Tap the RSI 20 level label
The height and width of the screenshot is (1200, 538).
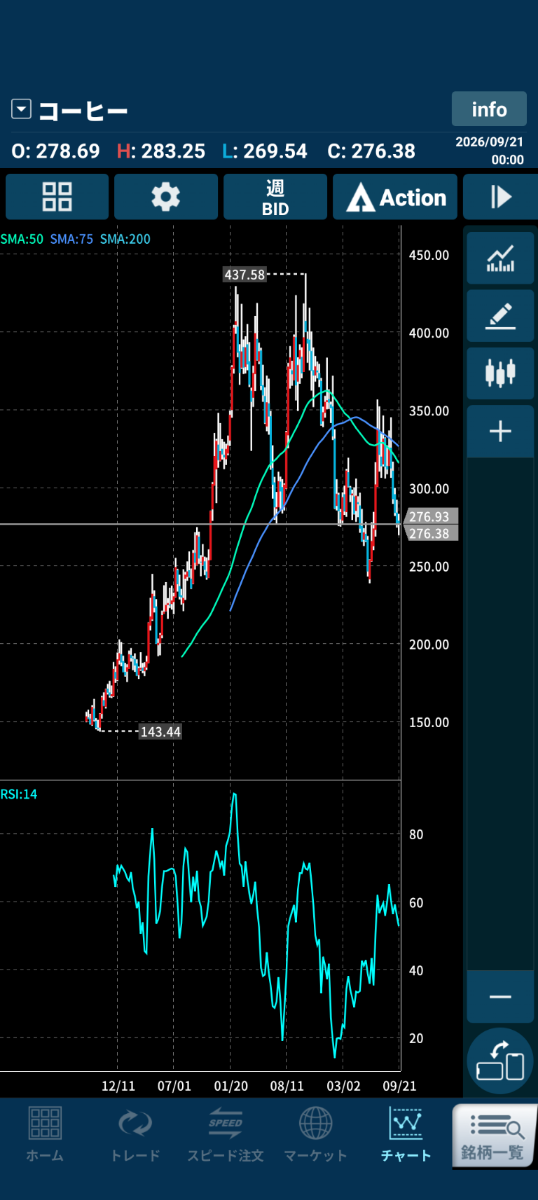point(416,1039)
